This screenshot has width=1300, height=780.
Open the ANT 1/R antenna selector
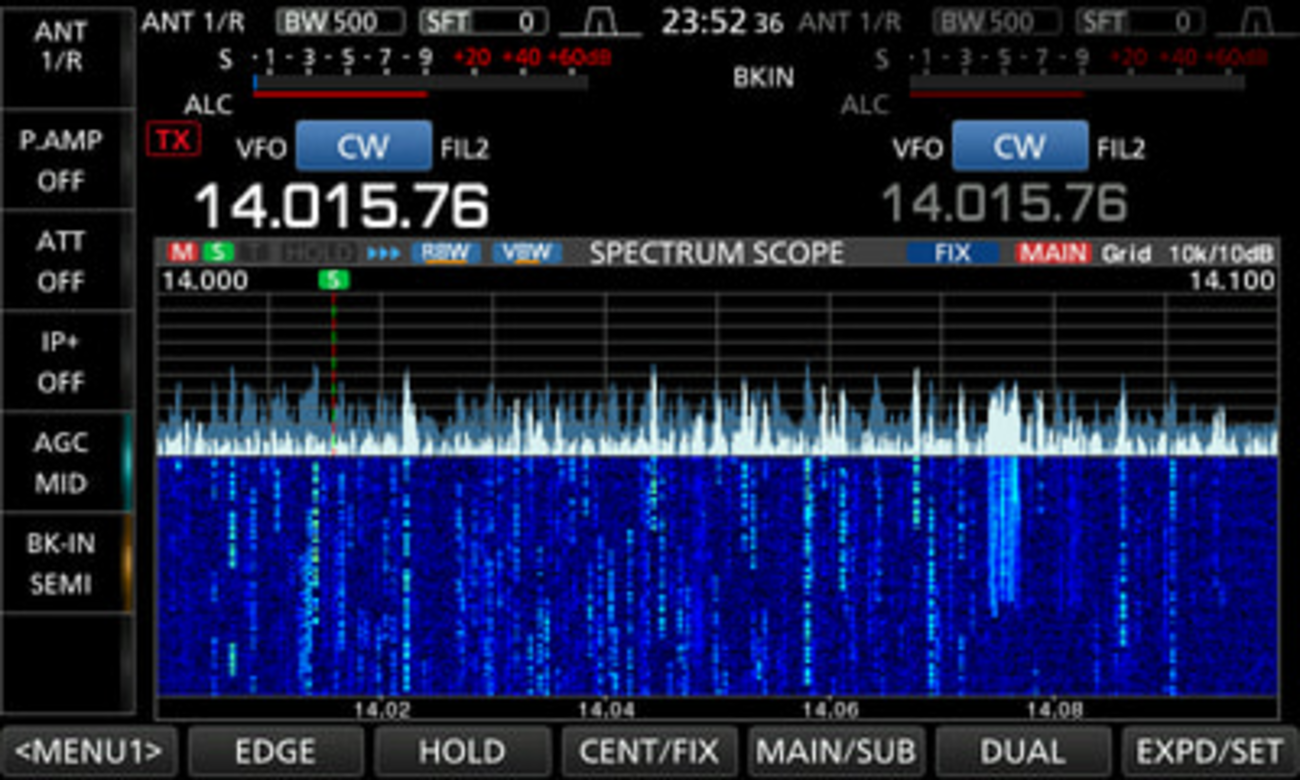click(x=66, y=57)
